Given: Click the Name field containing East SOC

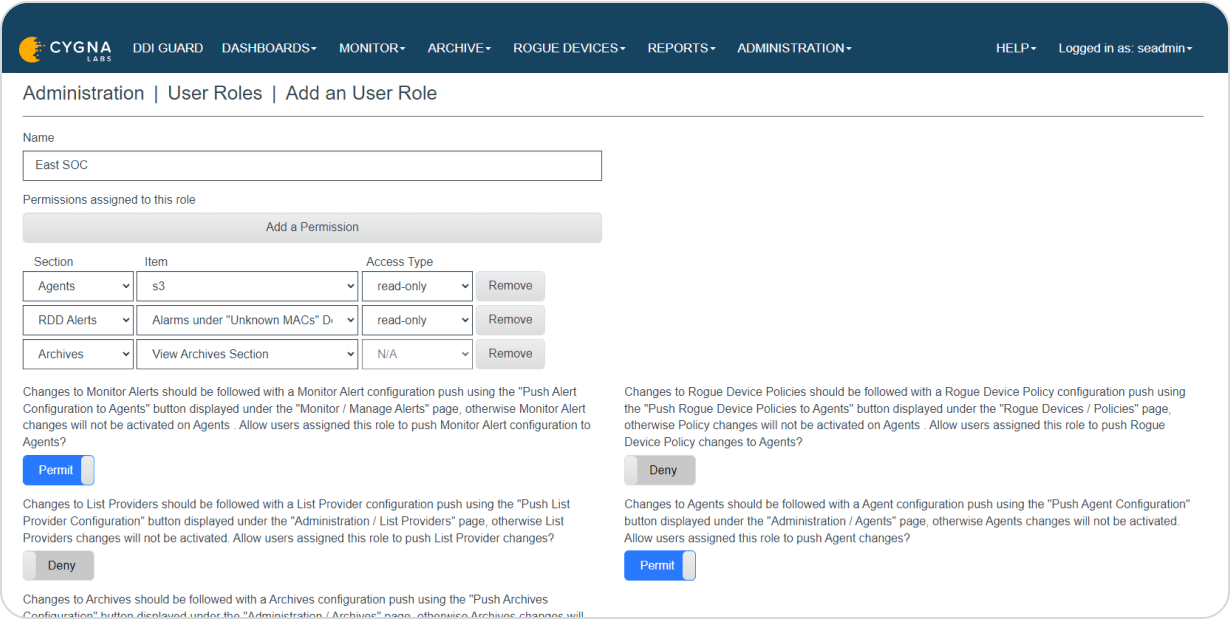Looking at the screenshot, I should pos(311,165).
